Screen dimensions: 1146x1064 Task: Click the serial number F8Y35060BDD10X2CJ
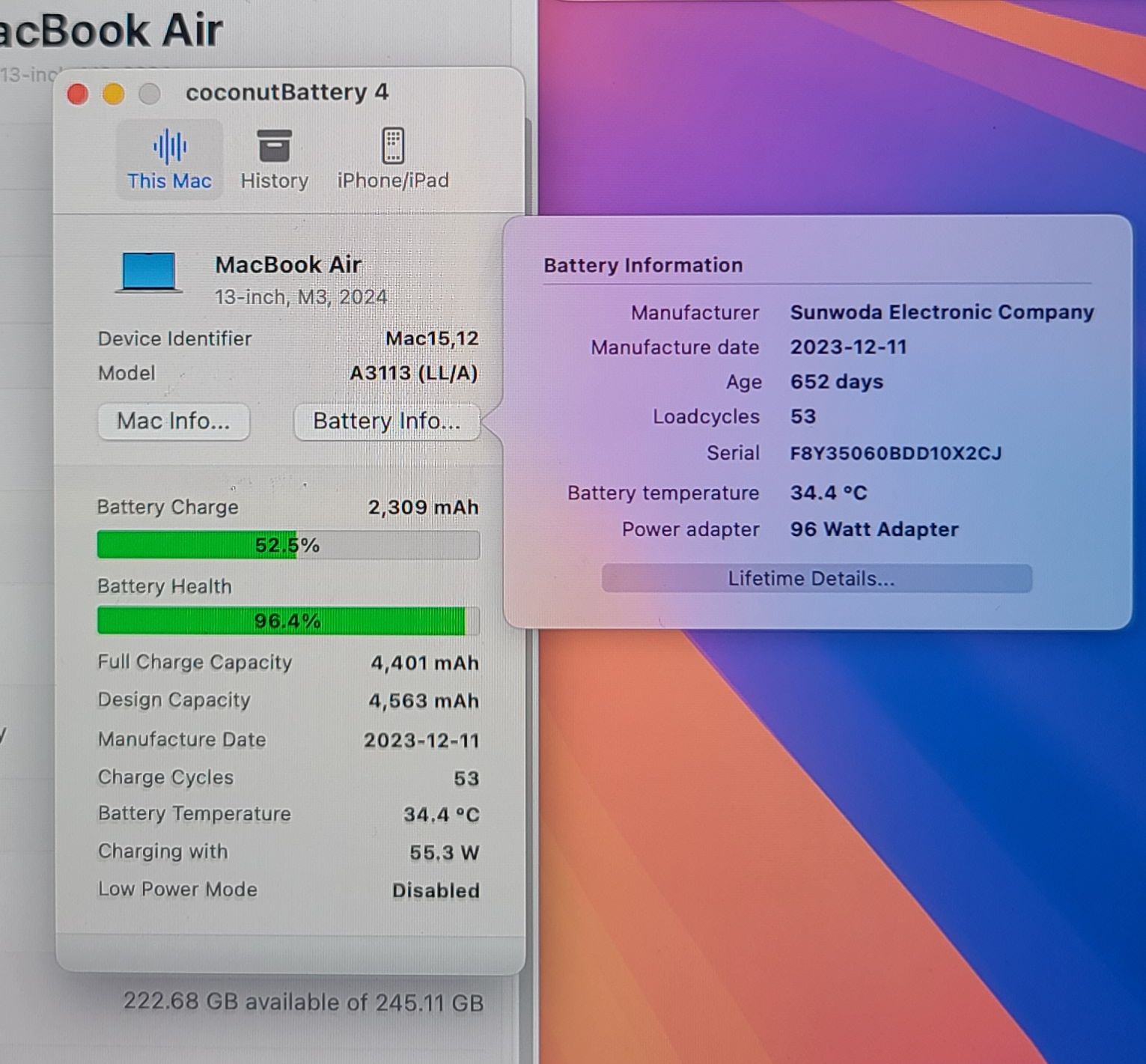click(896, 453)
